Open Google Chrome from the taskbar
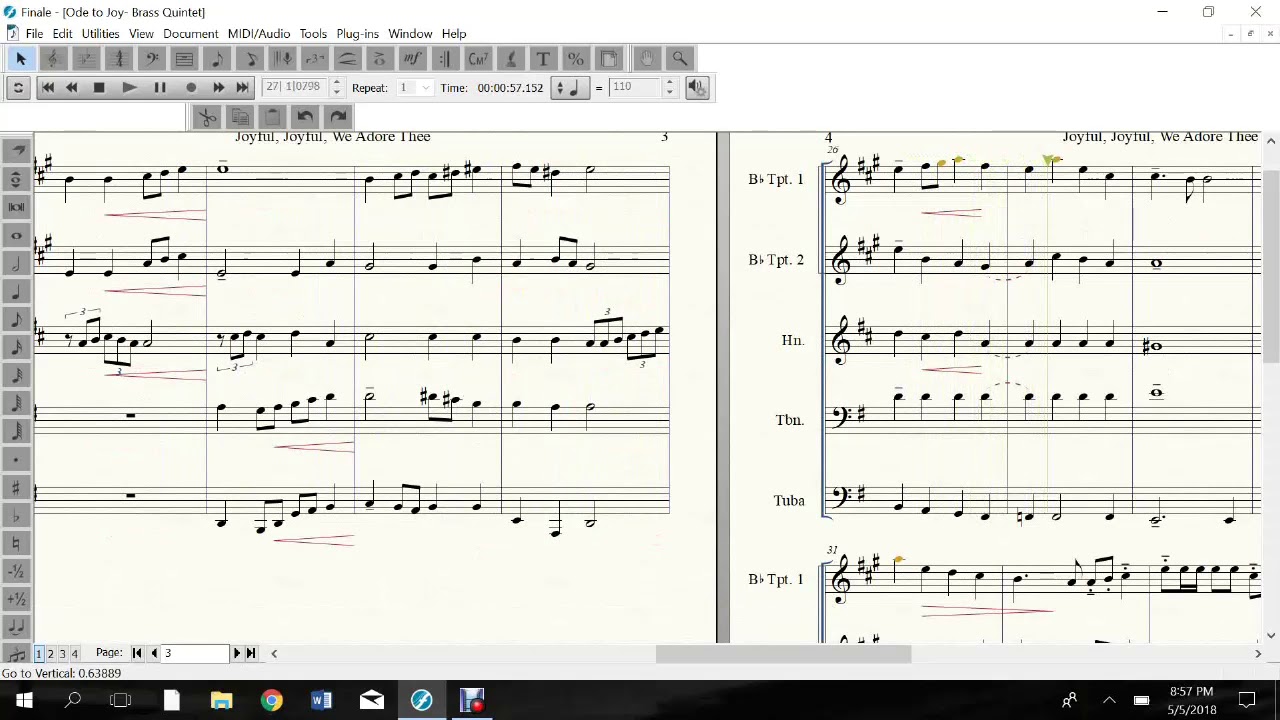 271,700
